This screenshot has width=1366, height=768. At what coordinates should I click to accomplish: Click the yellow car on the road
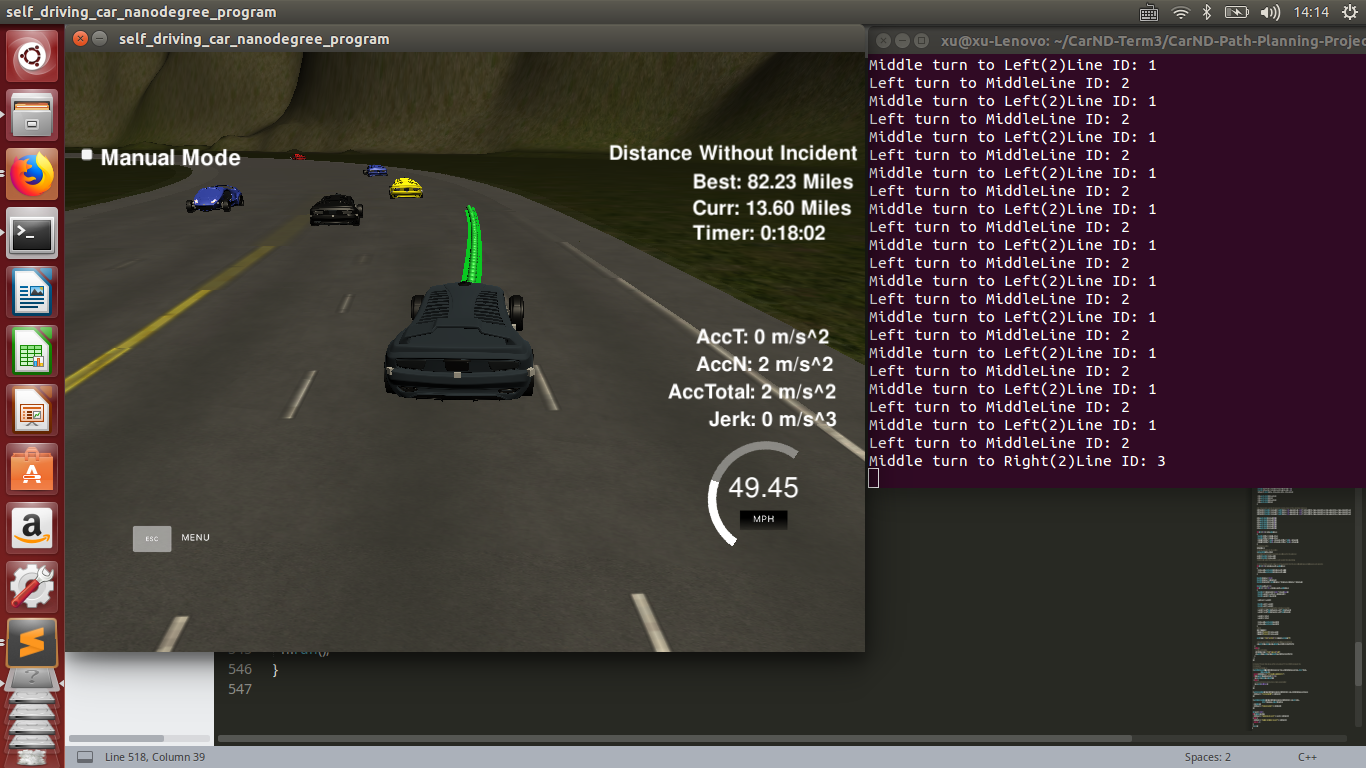406,187
